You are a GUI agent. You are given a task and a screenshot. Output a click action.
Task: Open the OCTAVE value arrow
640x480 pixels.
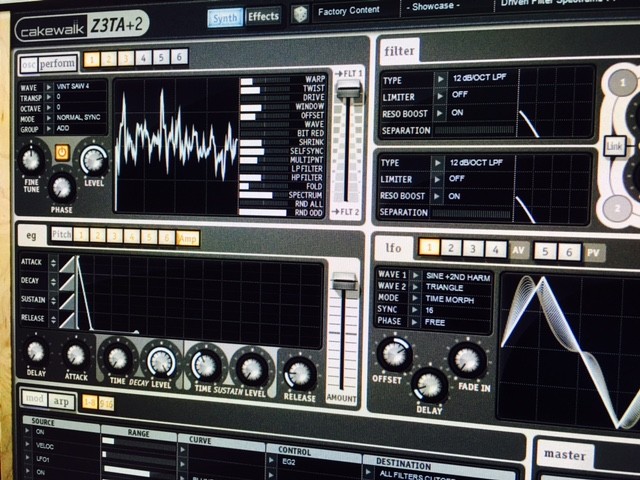coord(49,108)
